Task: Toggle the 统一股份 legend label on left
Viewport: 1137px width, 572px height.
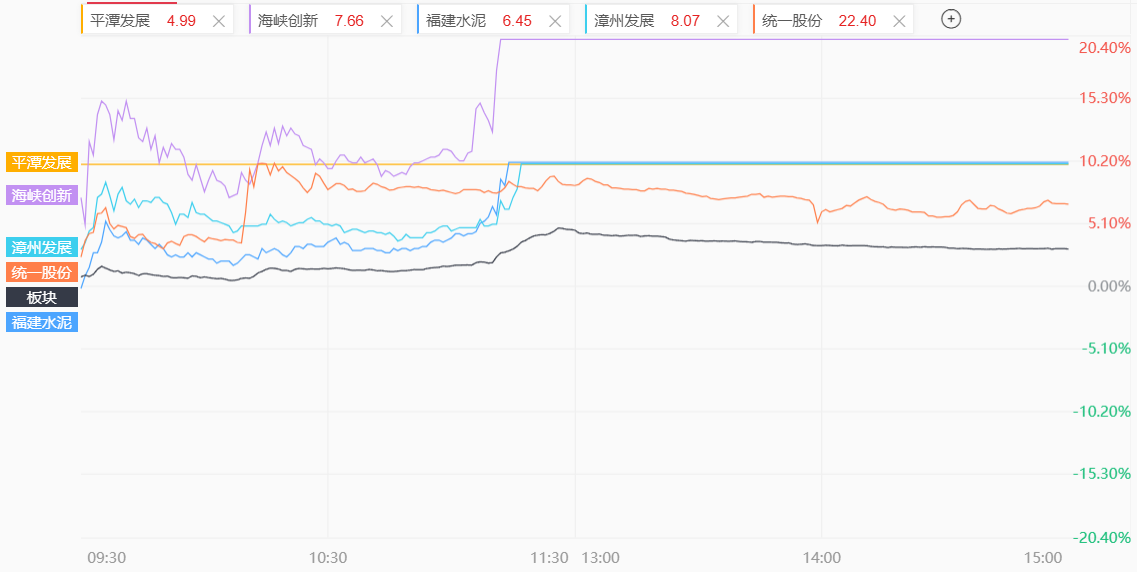Action: (41, 273)
